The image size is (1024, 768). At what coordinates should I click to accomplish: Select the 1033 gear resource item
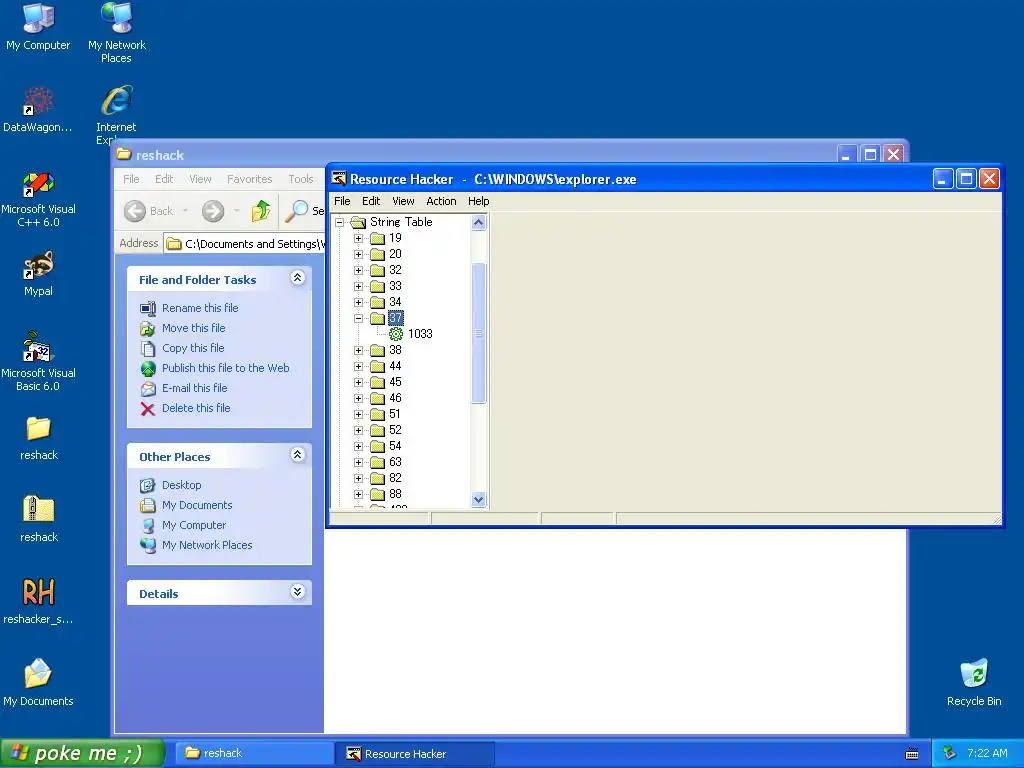tap(411, 334)
